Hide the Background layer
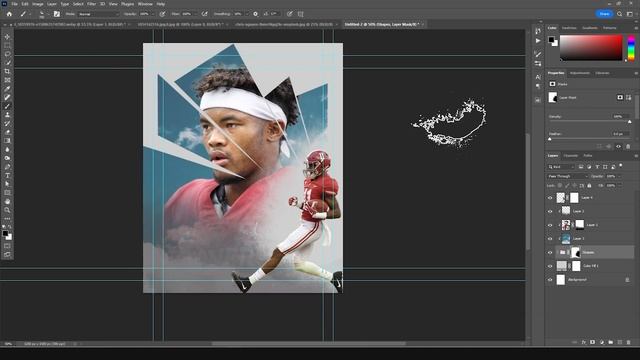Screen dimensions: 640x360 pos(550,280)
